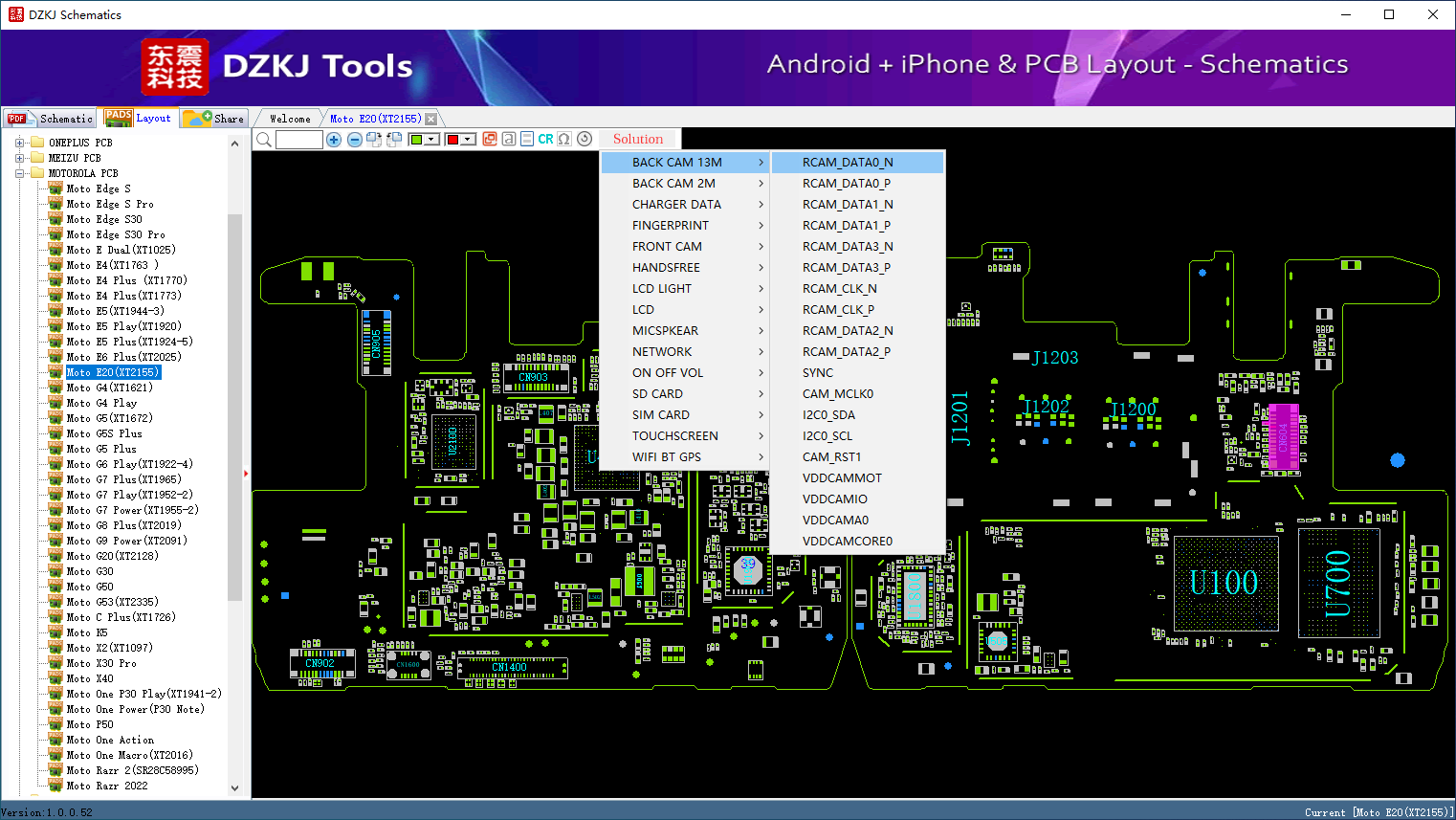Click the component search input field
This screenshot has width=1456, height=820.
point(299,140)
